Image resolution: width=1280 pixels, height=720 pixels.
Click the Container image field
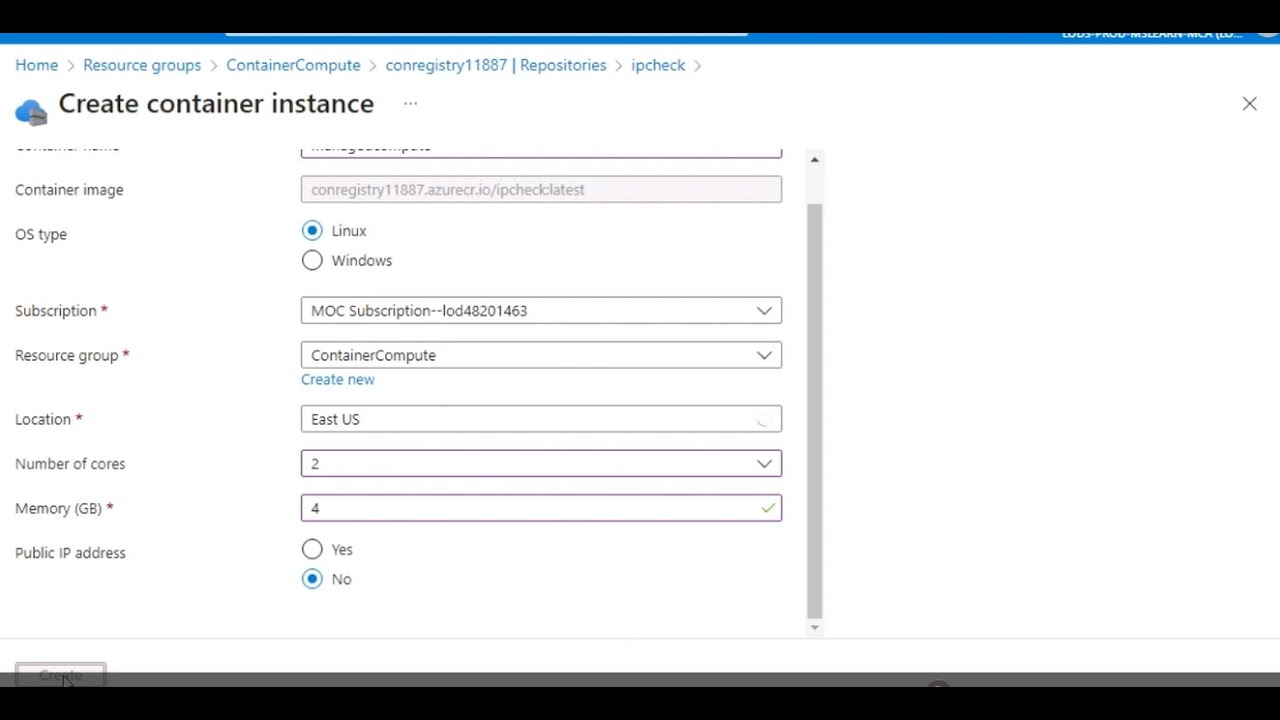[x=541, y=190]
